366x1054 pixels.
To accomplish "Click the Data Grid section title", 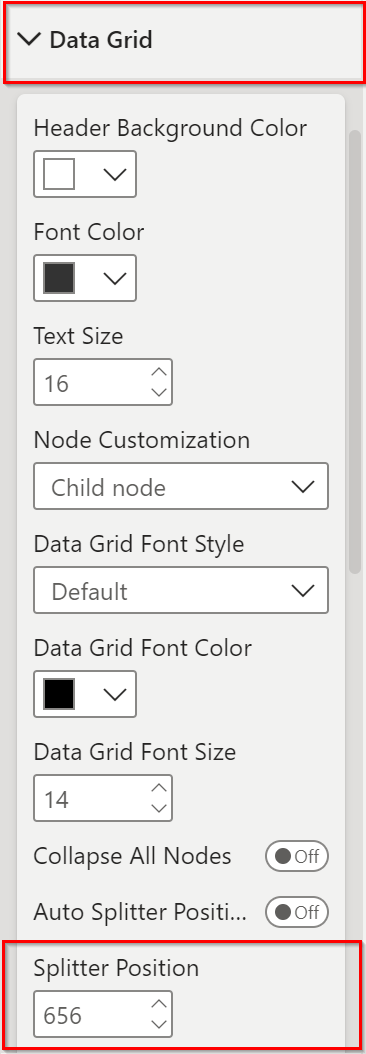I will click(101, 40).
